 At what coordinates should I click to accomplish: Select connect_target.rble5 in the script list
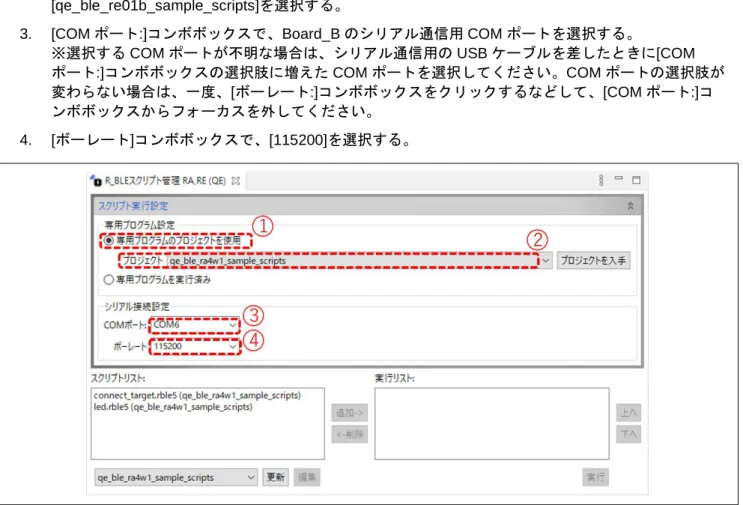pyautogui.click(x=197, y=395)
